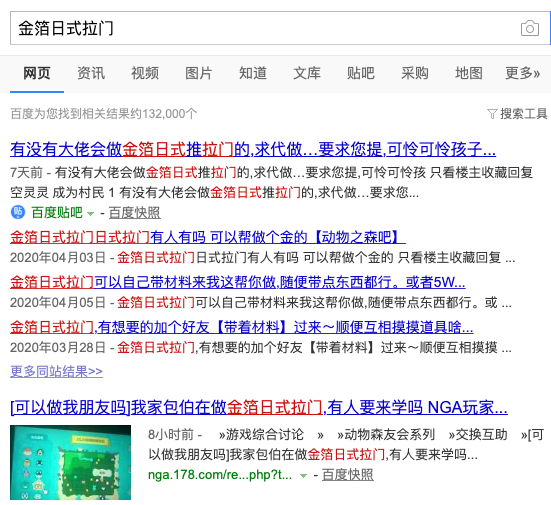Select the 贴吧 tab
The width and height of the screenshot is (551, 505).
[361, 73]
